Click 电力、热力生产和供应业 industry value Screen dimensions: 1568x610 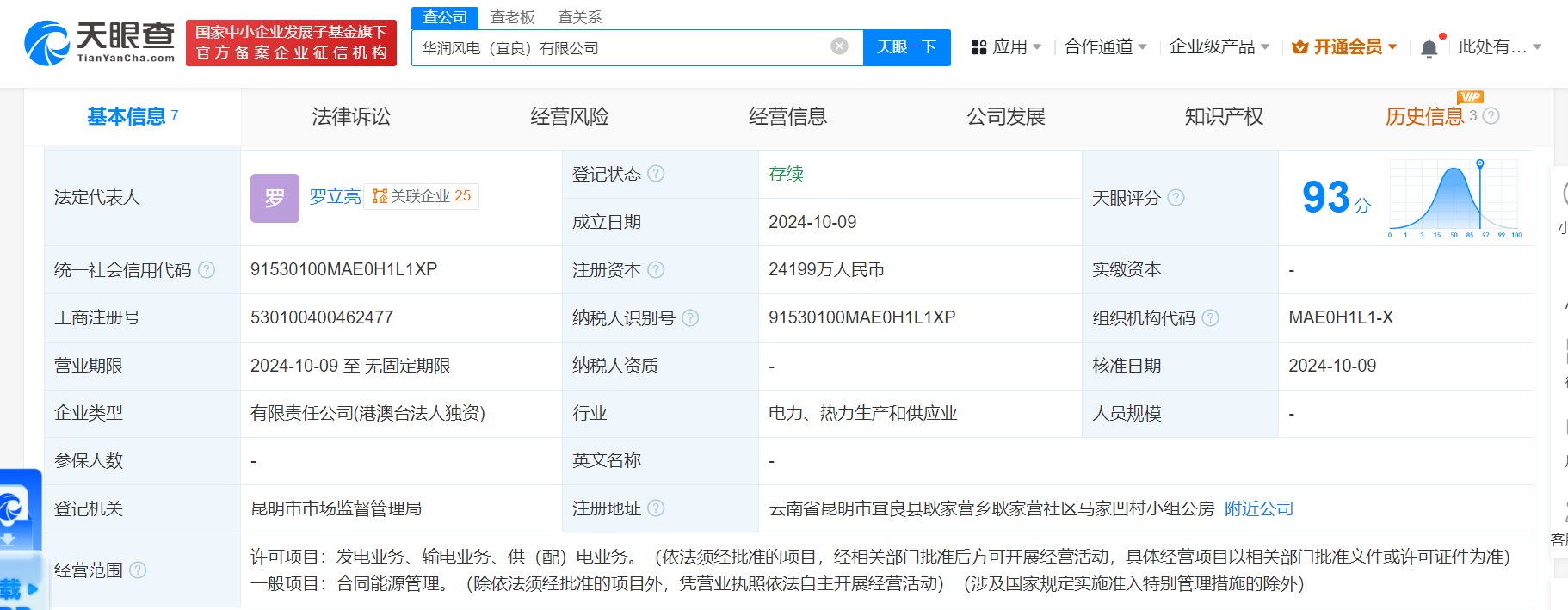tap(862, 414)
